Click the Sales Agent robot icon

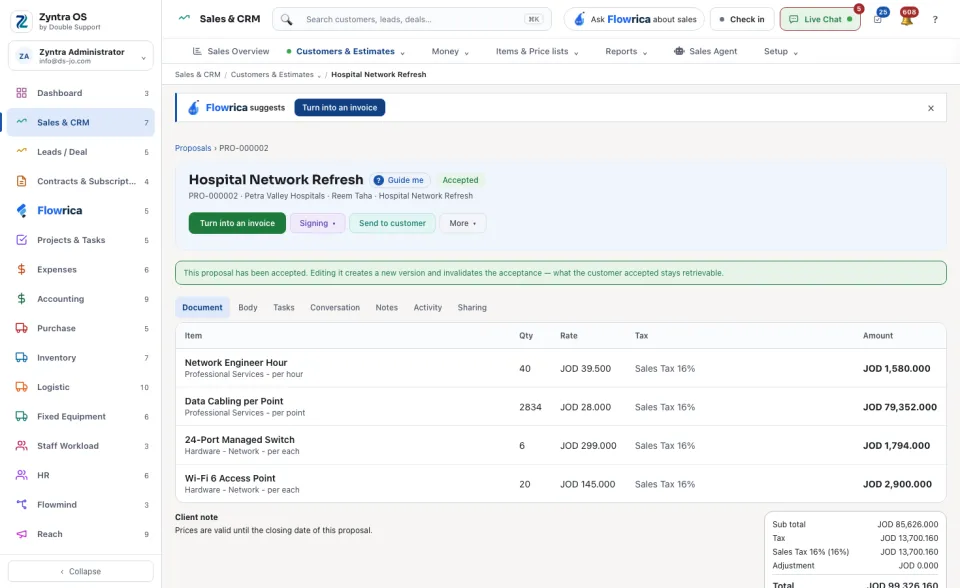679,51
